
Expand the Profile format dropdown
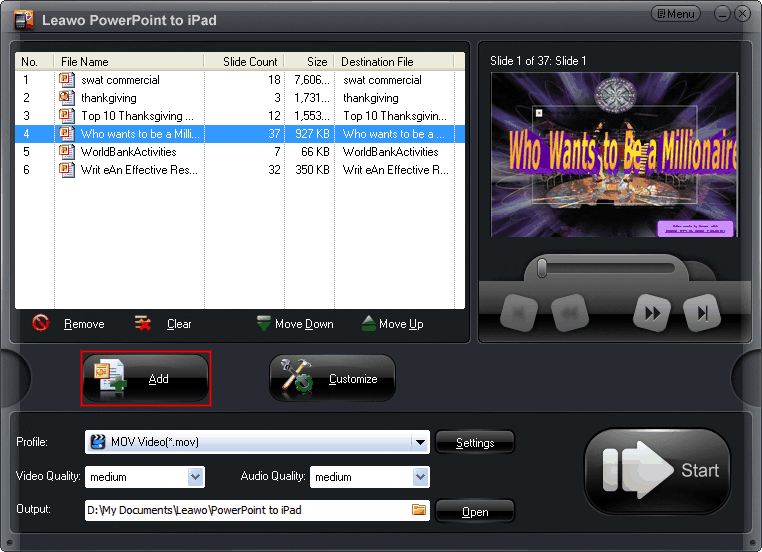pos(420,442)
